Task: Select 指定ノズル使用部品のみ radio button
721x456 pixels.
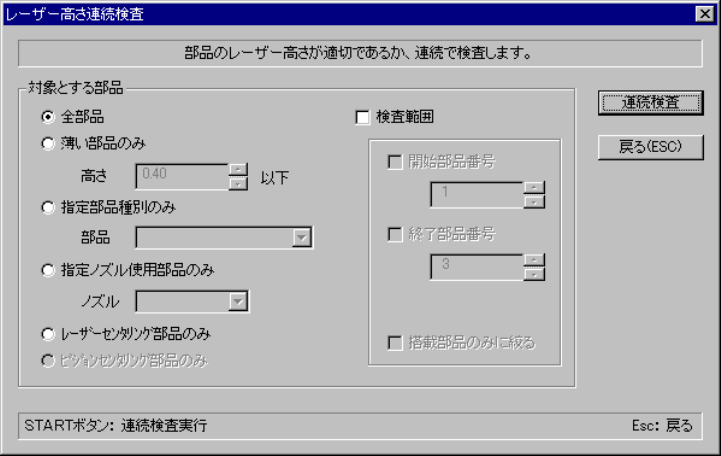Action: 48,270
